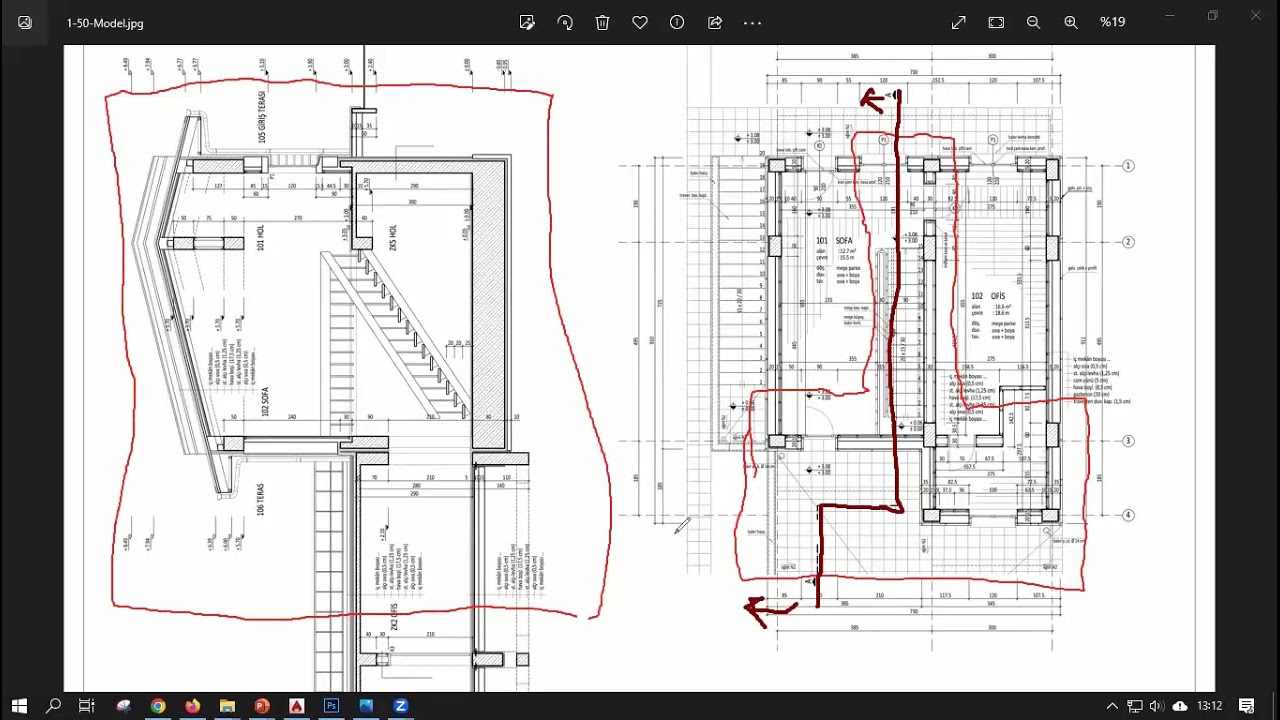Click the 1-50-Model.jpg file name
Screen dimensions: 1280x720
click(105, 23)
